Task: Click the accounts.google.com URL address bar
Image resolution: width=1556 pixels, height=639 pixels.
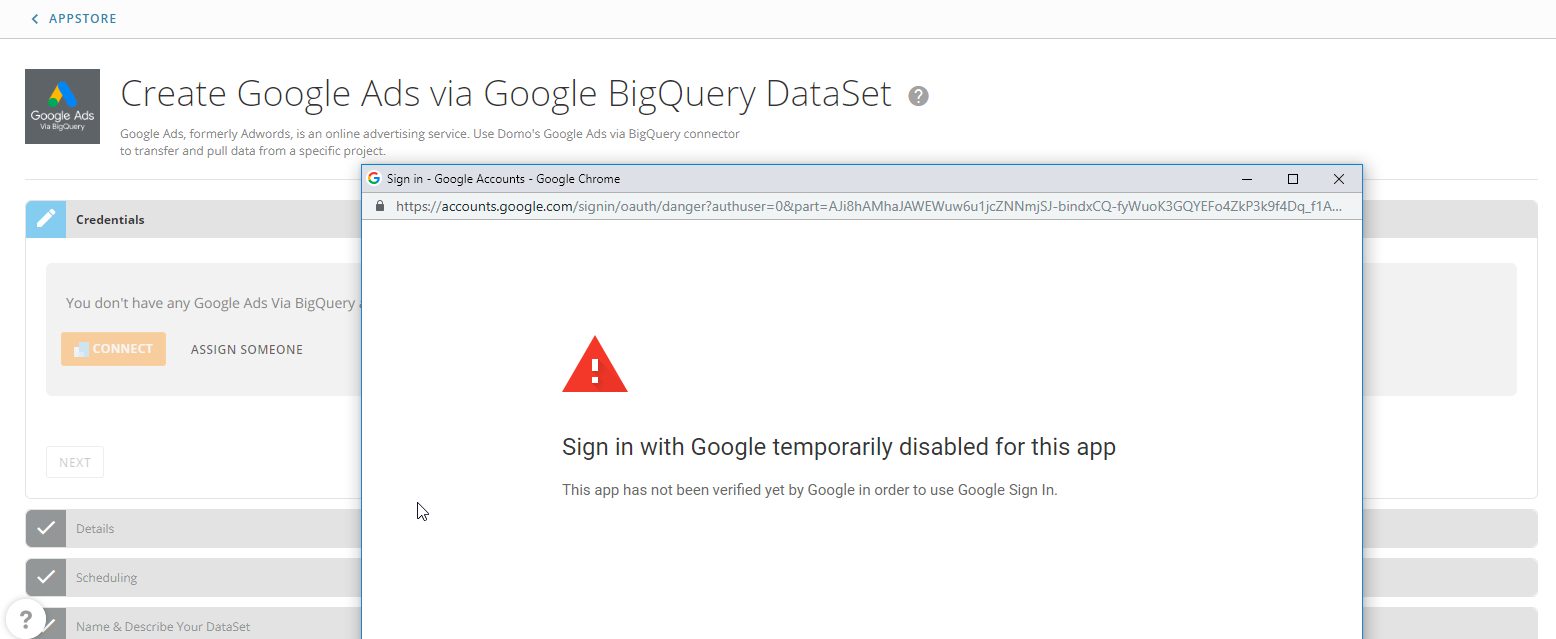Action: 860,206
